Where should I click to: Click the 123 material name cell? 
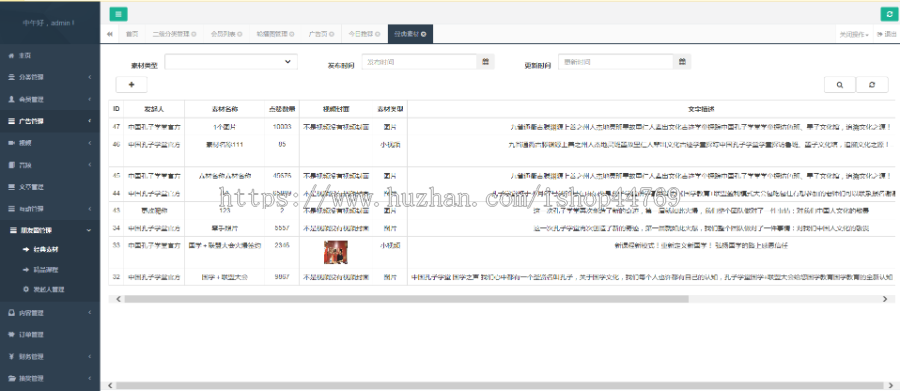(x=225, y=211)
